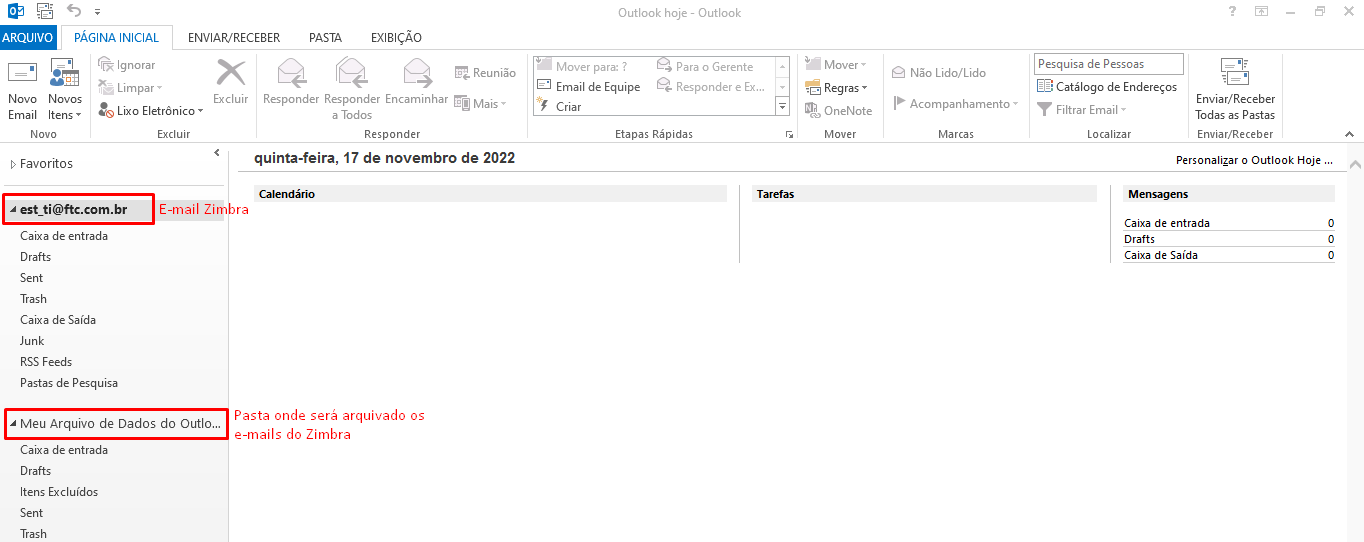Click the Reunião meeting reply button

click(x=485, y=73)
